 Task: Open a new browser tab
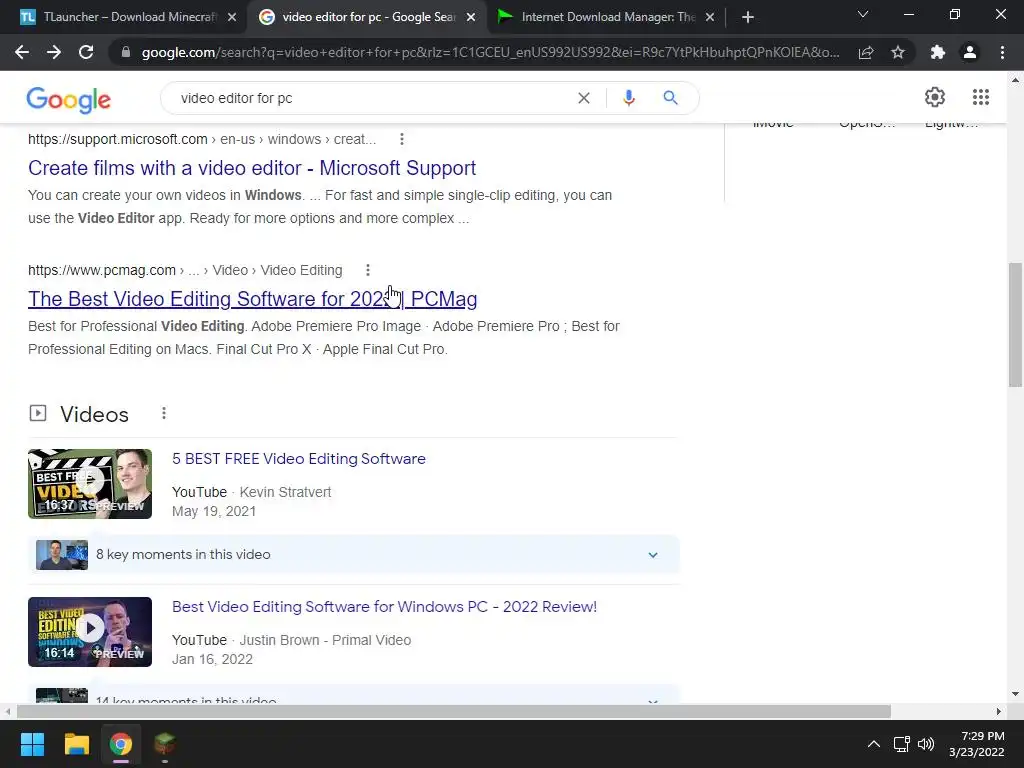(x=748, y=18)
